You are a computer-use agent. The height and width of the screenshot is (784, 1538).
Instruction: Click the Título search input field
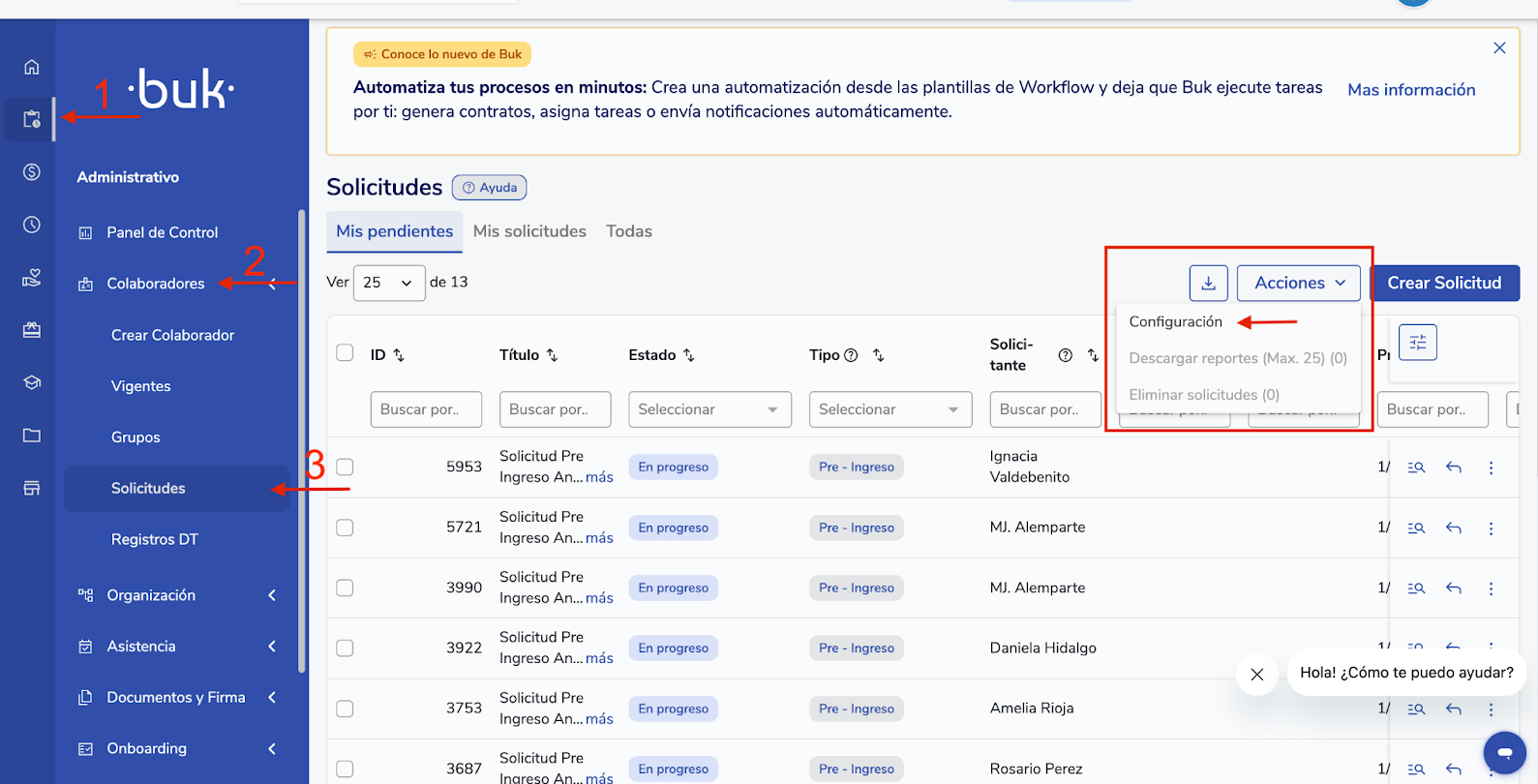click(556, 409)
